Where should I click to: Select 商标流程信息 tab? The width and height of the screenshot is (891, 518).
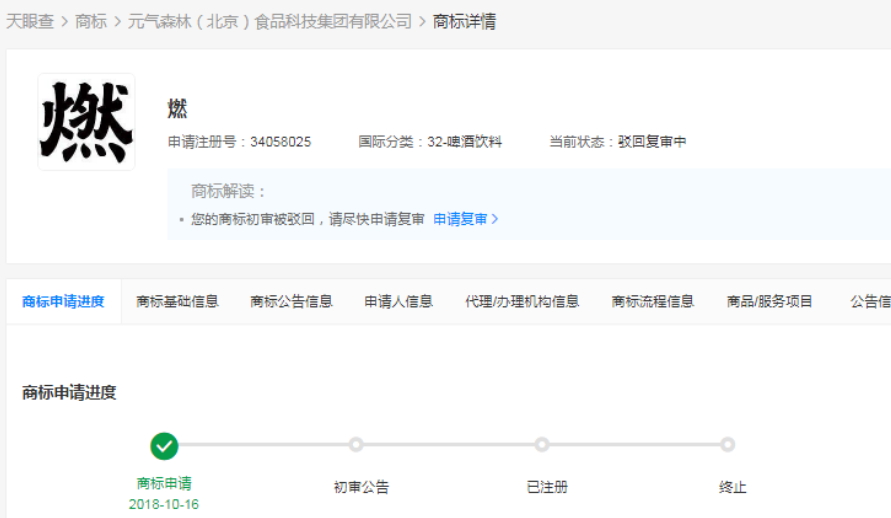coord(653,302)
